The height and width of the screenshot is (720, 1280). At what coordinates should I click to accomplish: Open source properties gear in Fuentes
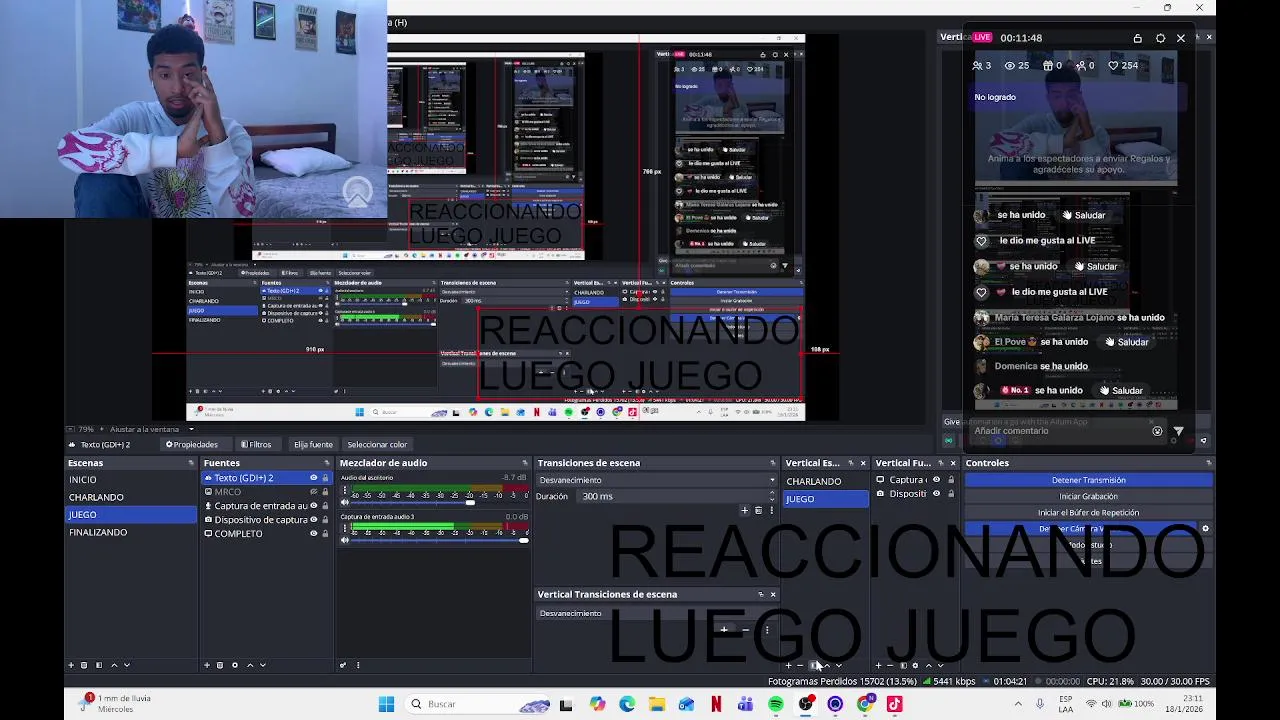pos(235,665)
